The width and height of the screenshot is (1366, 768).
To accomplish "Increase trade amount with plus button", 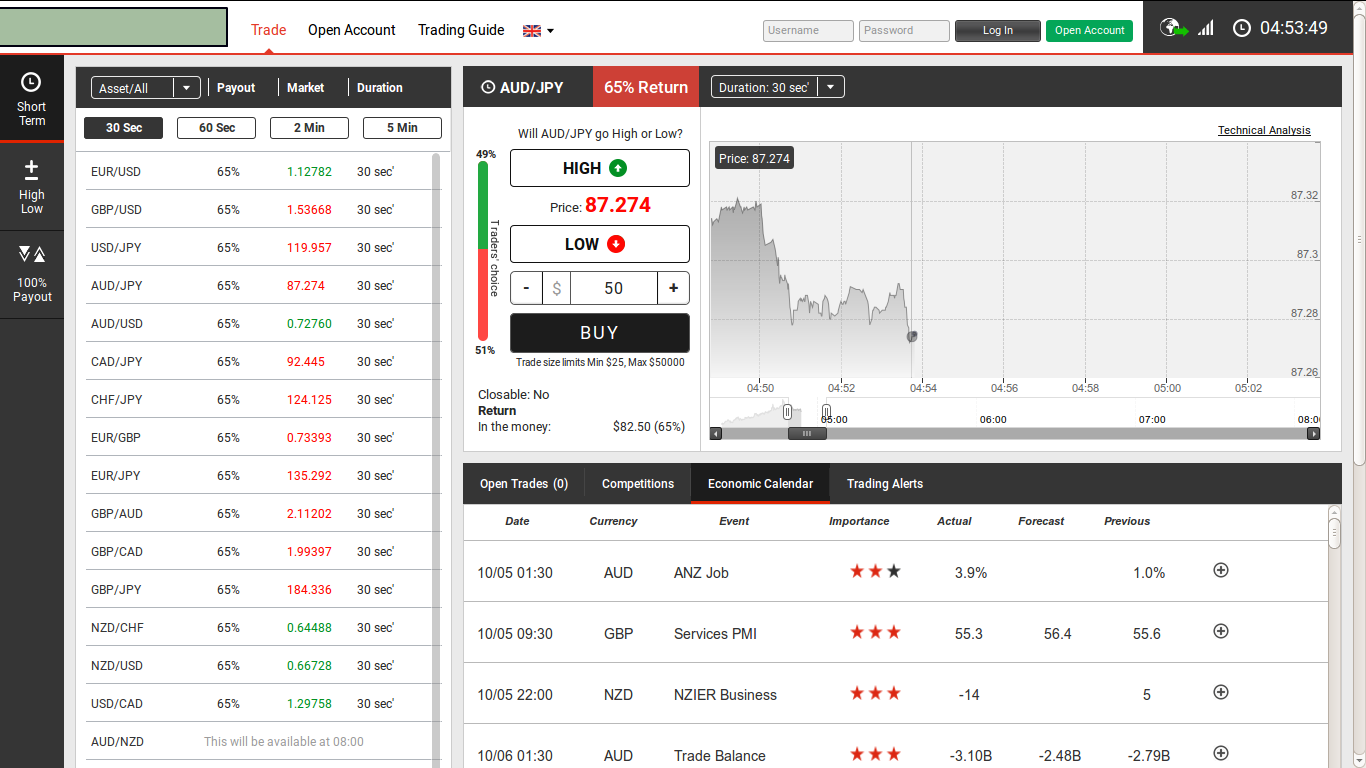I will 673,288.
